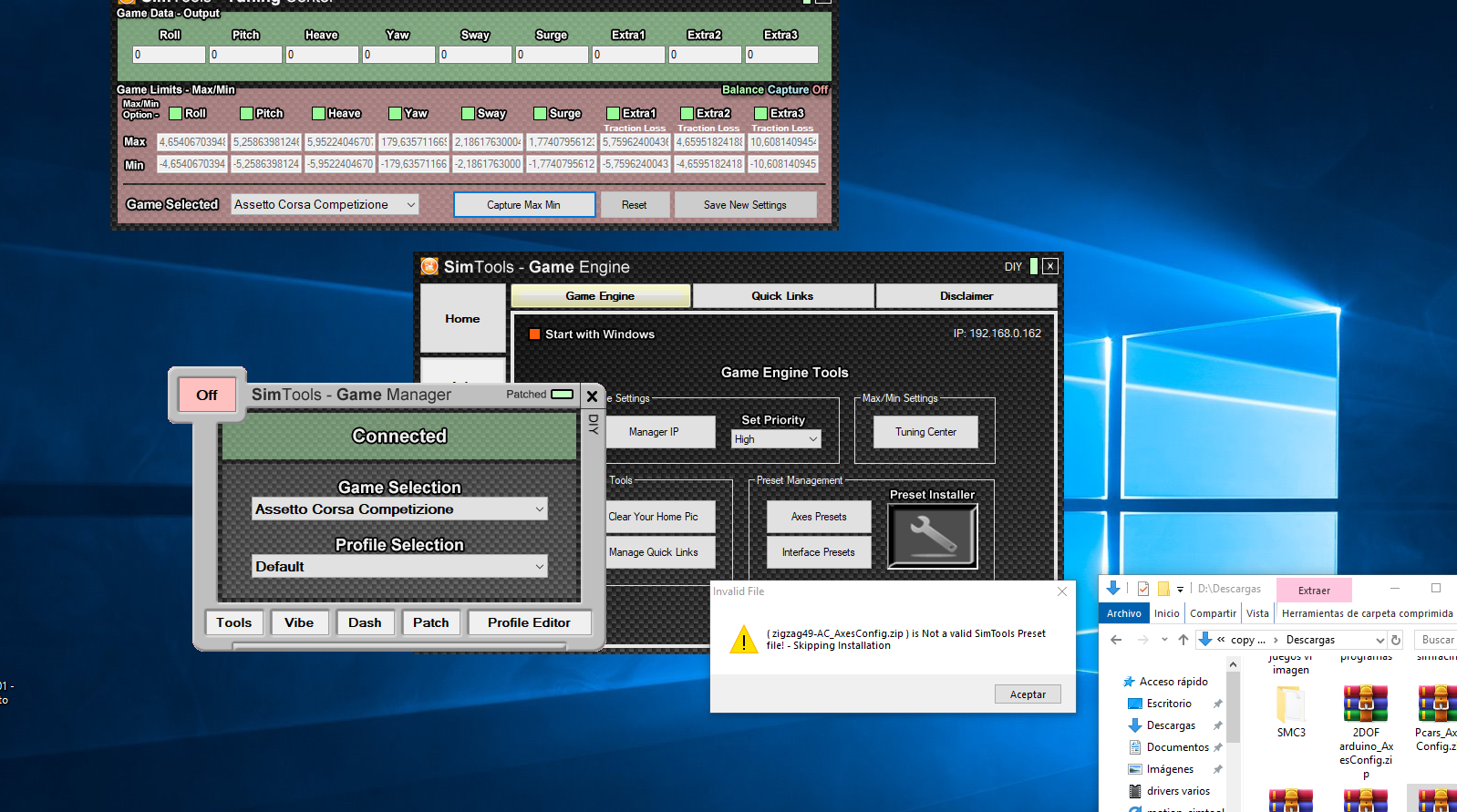Open the Profile Editor

coord(529,622)
